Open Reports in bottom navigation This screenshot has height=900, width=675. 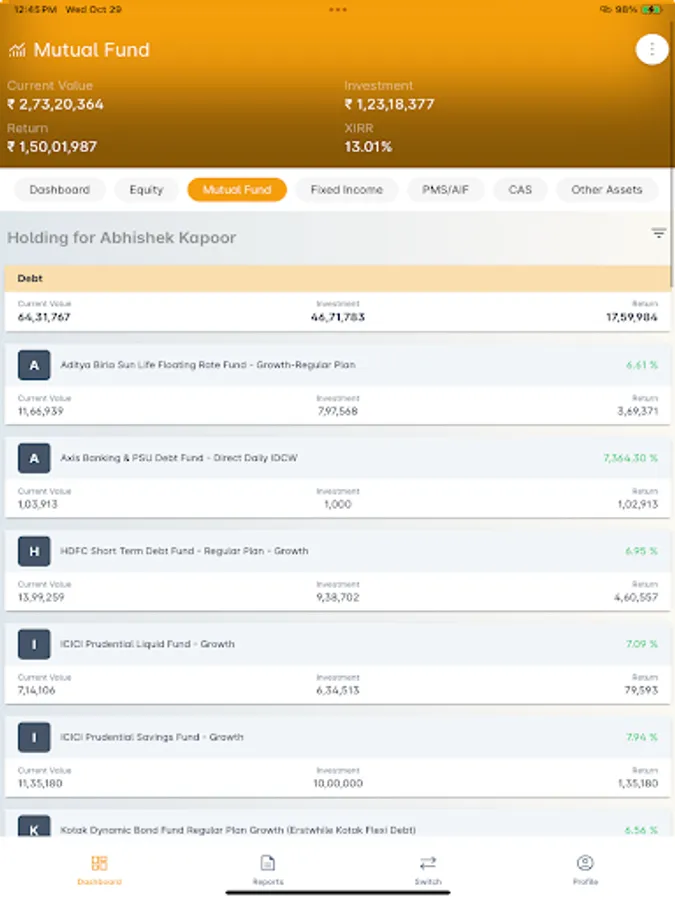(x=268, y=870)
